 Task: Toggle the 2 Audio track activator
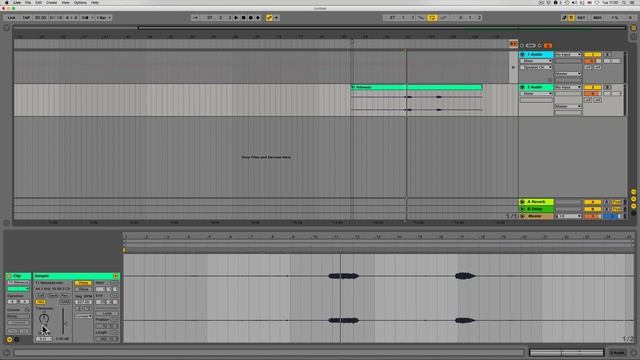[593, 87]
